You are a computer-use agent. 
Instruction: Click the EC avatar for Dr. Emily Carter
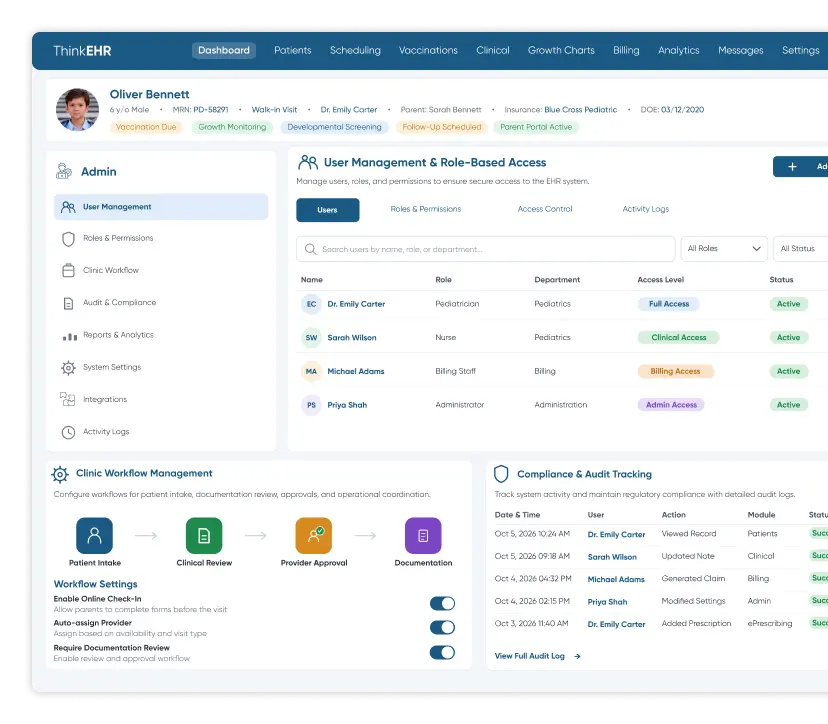(312, 304)
